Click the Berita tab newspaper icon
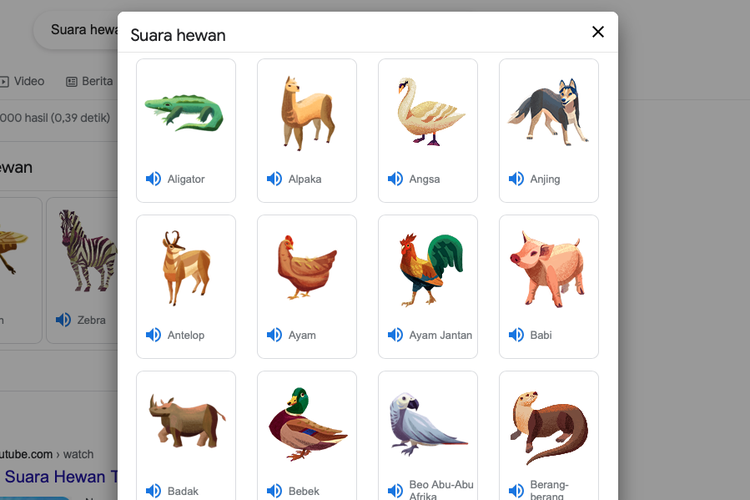Viewport: 750px width, 500px height. point(71,82)
